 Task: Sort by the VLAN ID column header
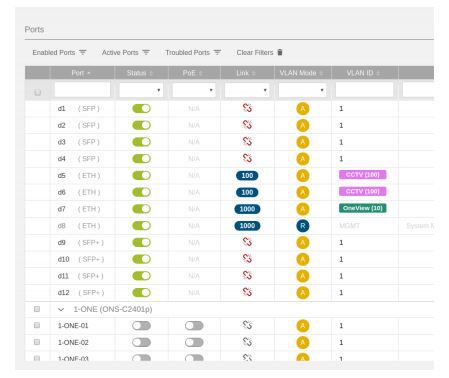[x=365, y=73]
